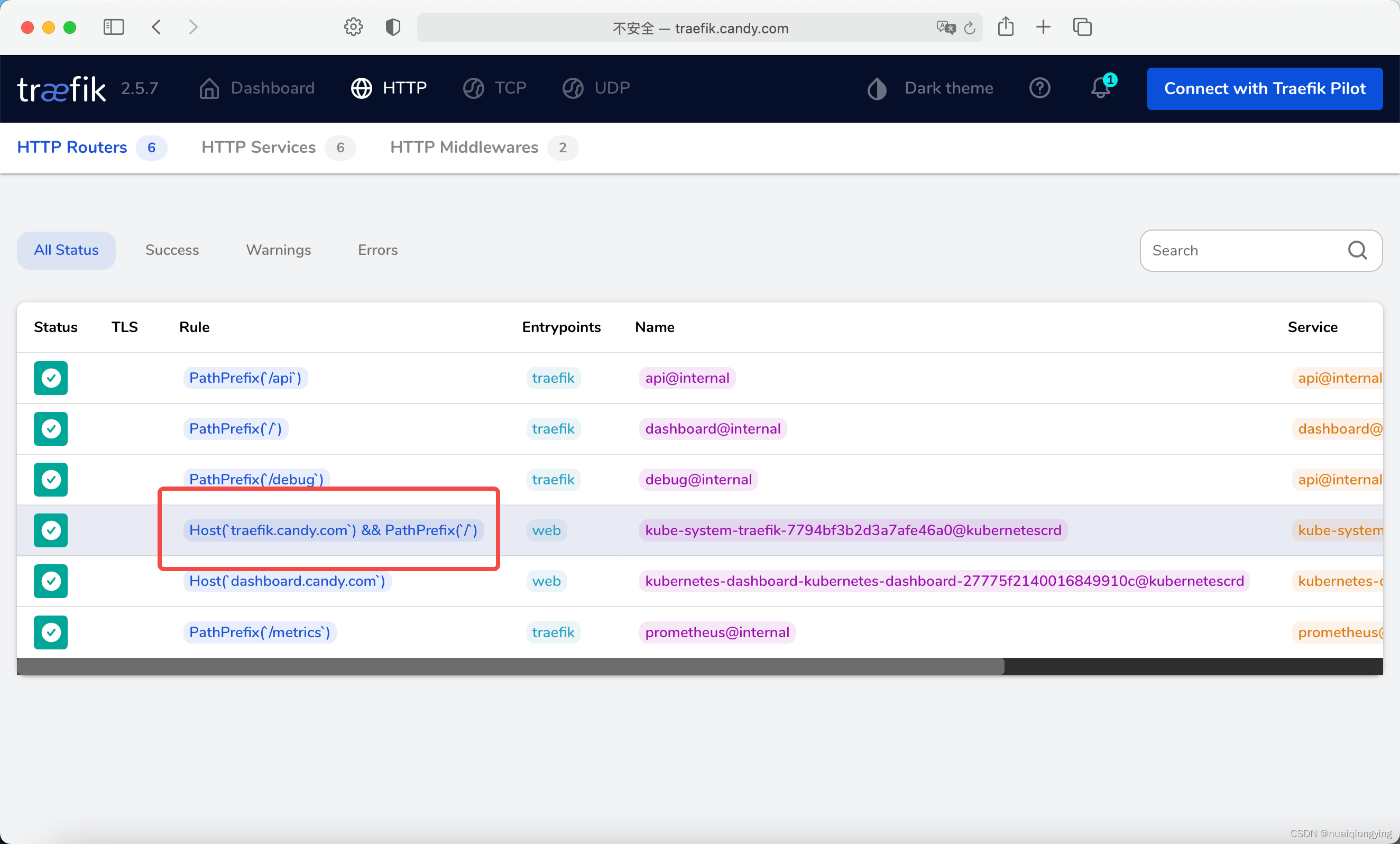Switch to HTTP Routers tab

91,147
